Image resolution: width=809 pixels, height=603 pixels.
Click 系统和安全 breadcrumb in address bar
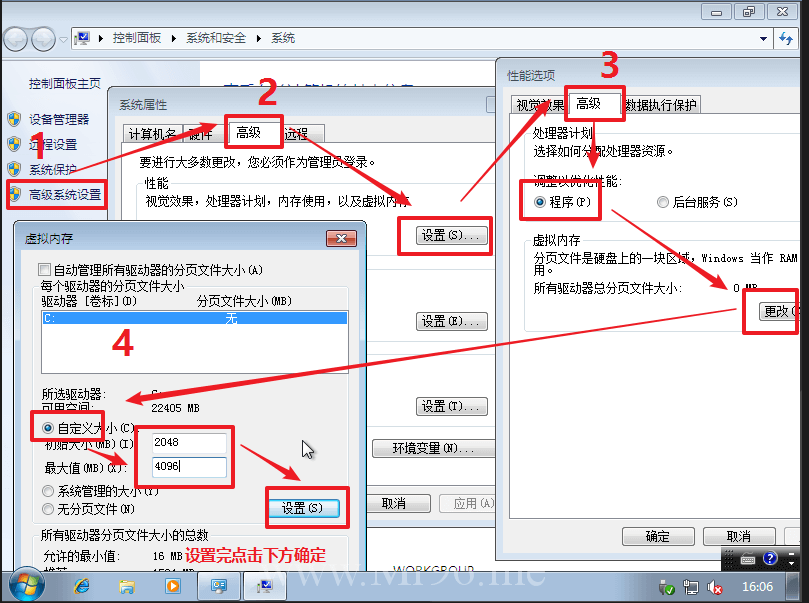pos(216,38)
